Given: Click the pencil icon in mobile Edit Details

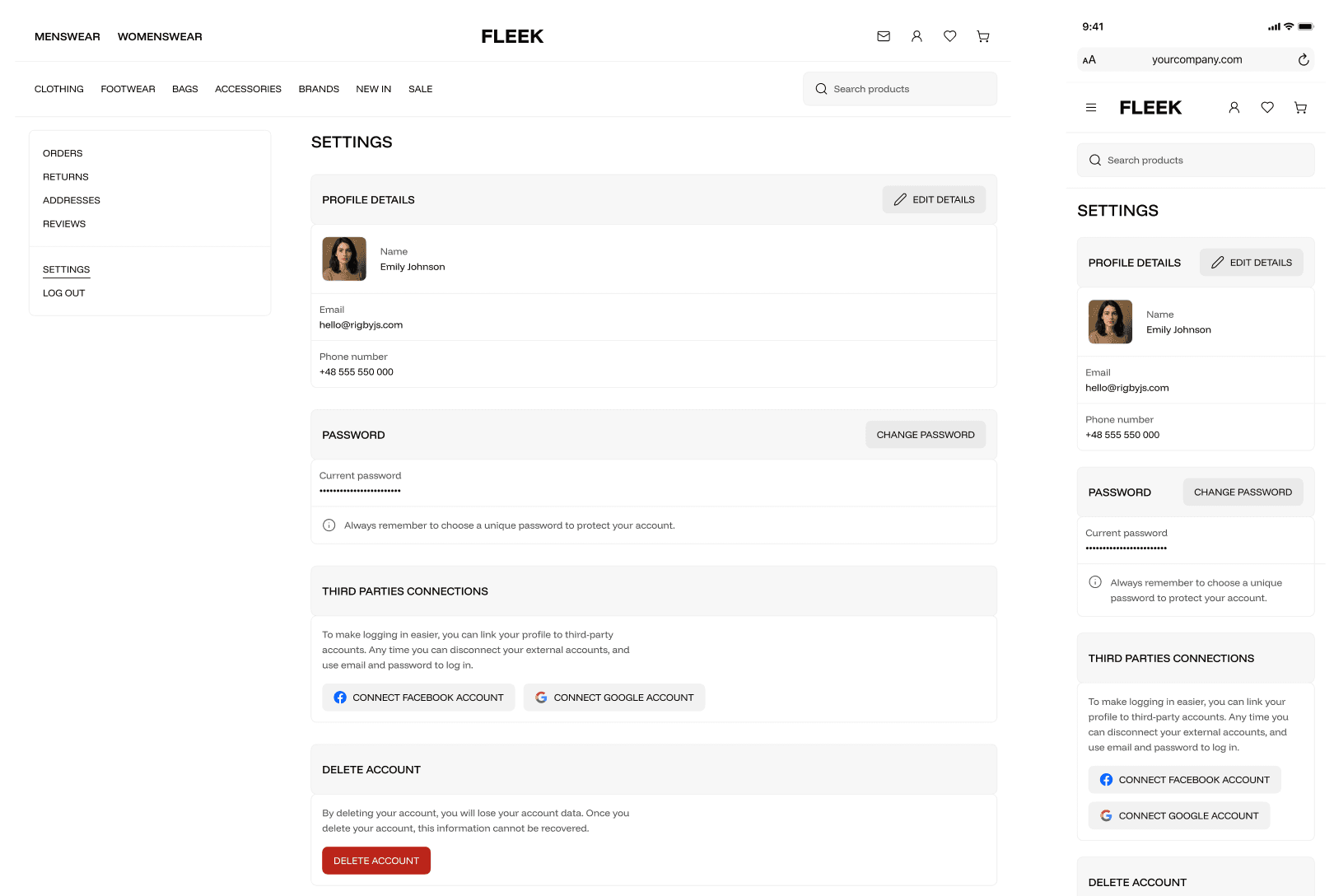Looking at the screenshot, I should tap(1217, 263).
